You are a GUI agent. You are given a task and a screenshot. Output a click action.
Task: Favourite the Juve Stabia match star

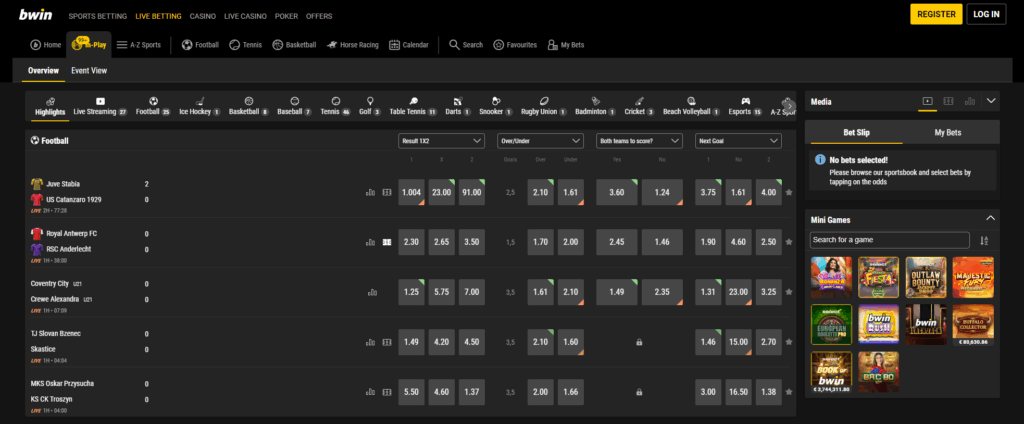coord(789,192)
